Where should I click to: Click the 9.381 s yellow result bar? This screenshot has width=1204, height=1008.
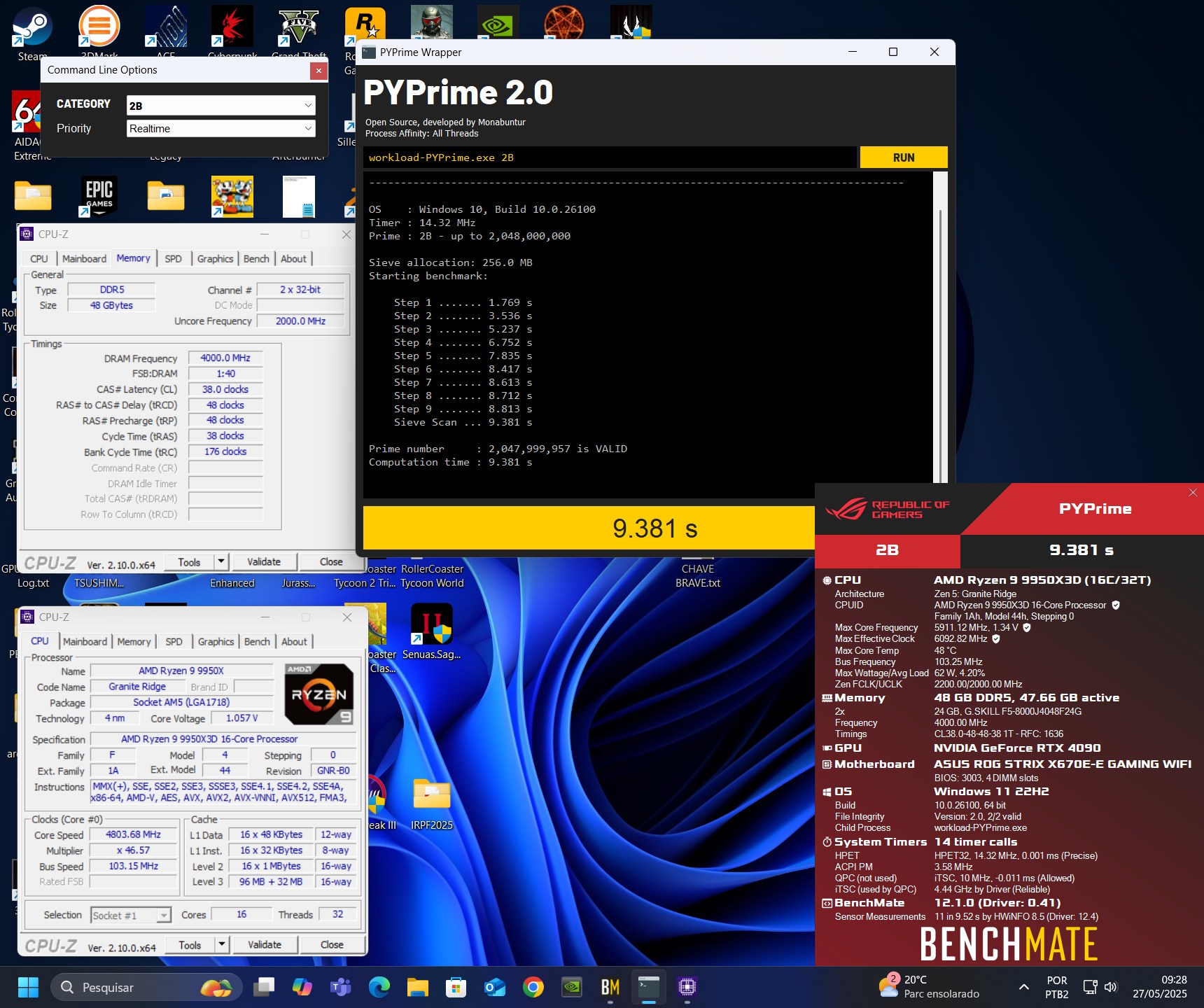tap(589, 528)
